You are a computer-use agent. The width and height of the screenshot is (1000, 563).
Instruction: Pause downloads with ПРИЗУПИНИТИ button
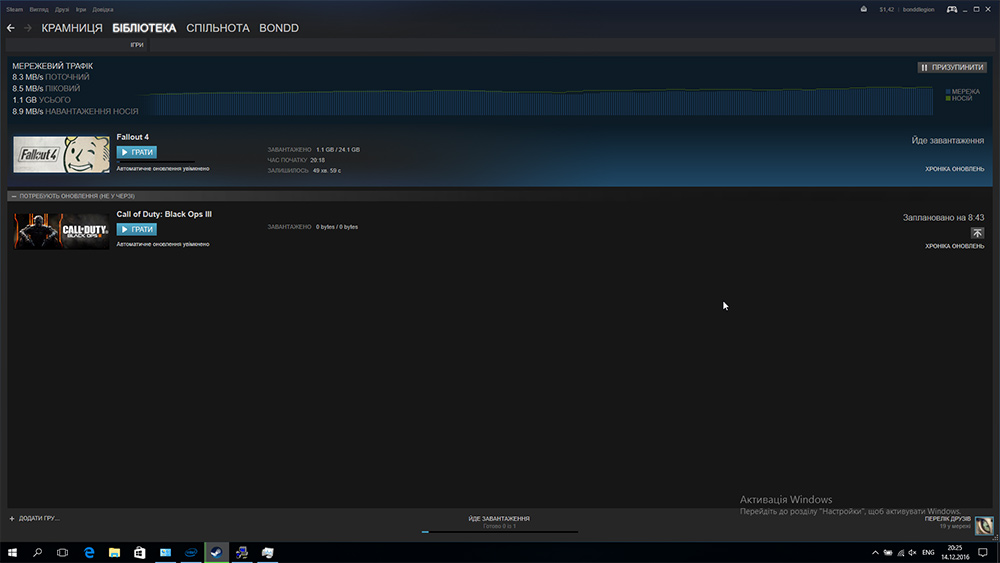point(952,67)
